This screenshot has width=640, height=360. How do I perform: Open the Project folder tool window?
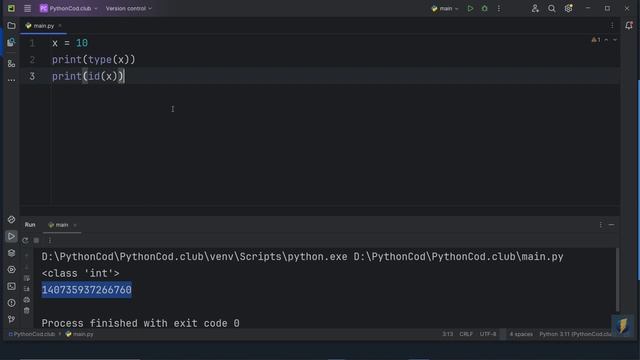point(11,26)
